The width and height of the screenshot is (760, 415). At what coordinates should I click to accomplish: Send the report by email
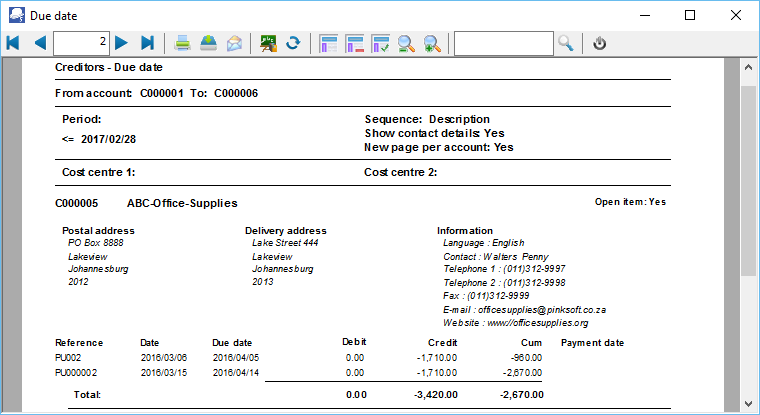[x=234, y=43]
